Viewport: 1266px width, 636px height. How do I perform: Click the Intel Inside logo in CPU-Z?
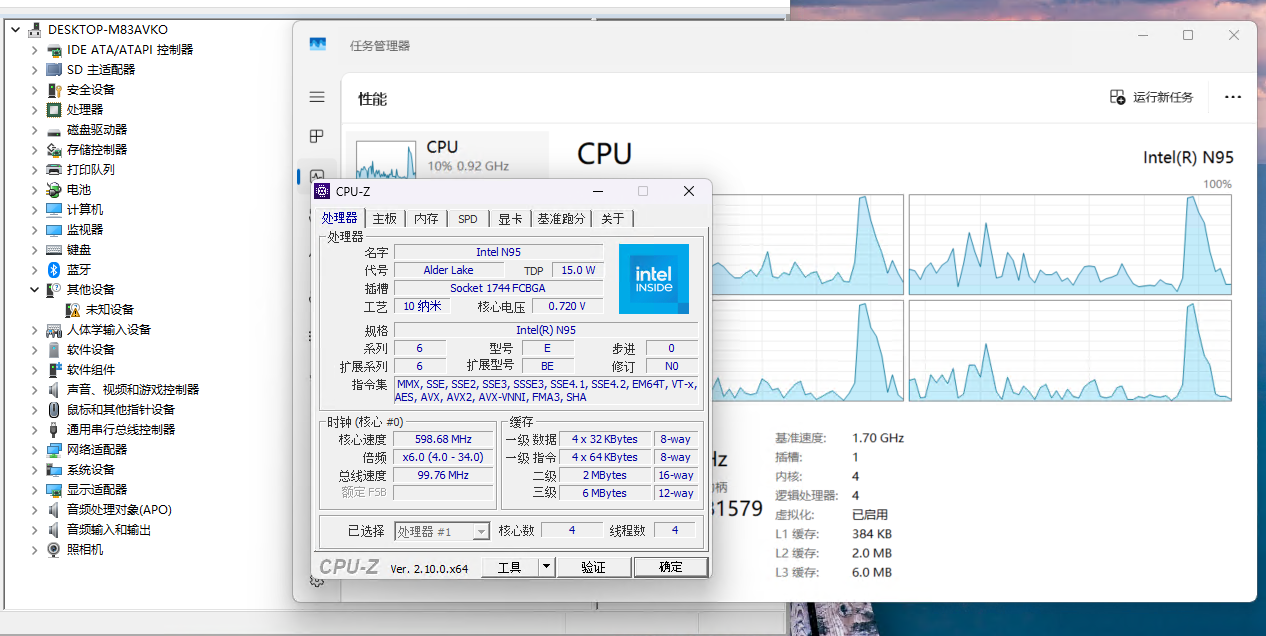653,278
